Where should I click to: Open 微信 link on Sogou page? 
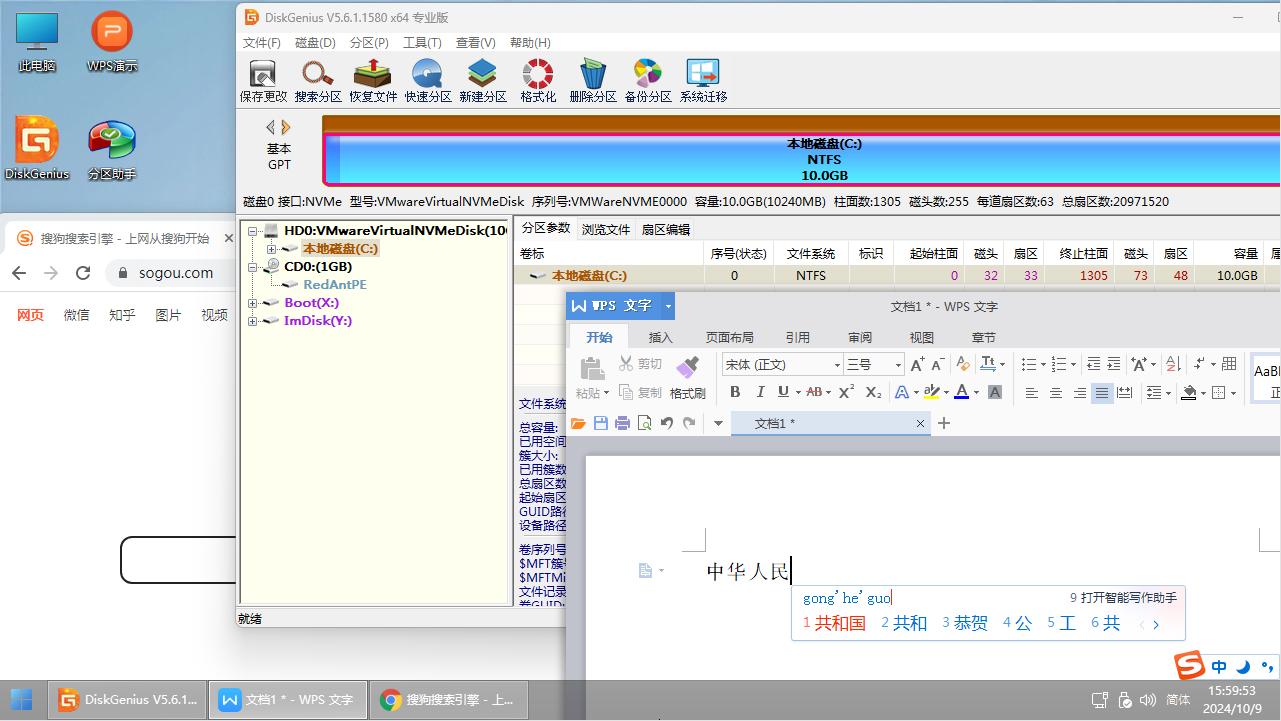76,315
